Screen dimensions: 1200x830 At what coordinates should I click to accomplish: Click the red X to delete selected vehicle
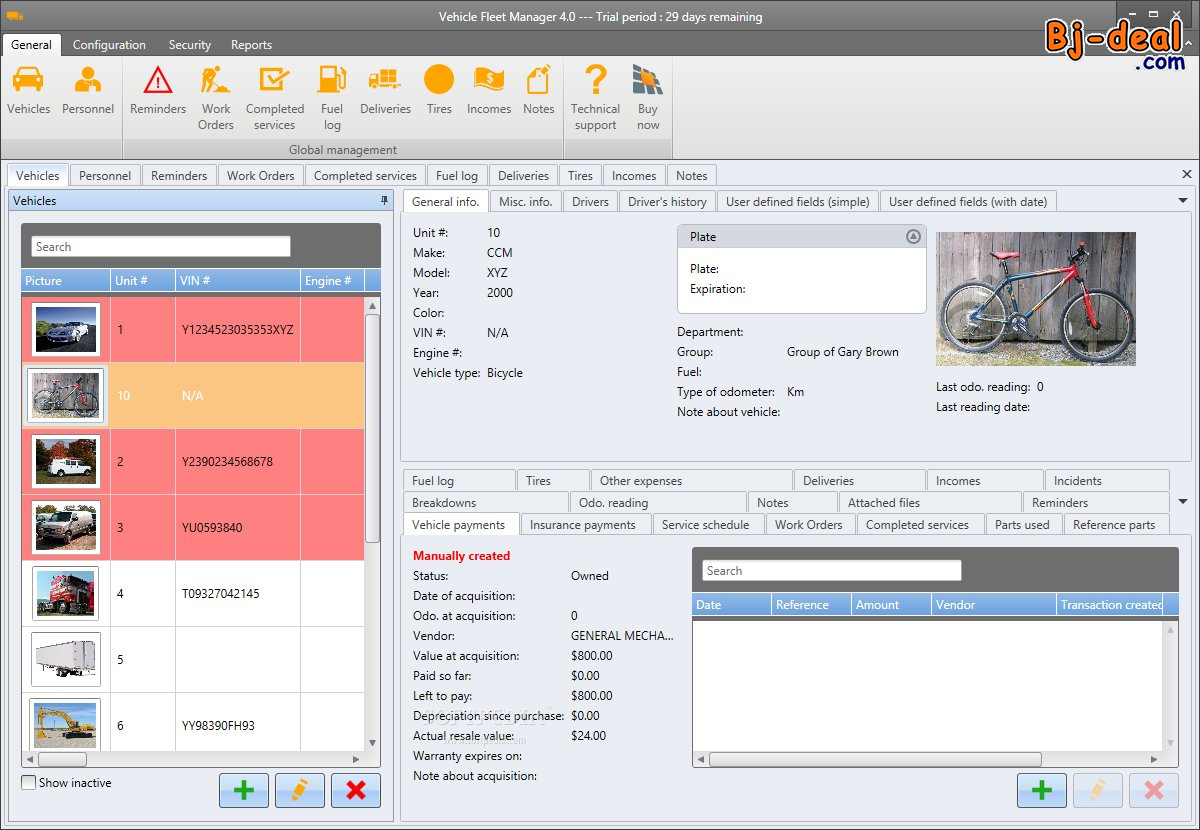pos(355,790)
